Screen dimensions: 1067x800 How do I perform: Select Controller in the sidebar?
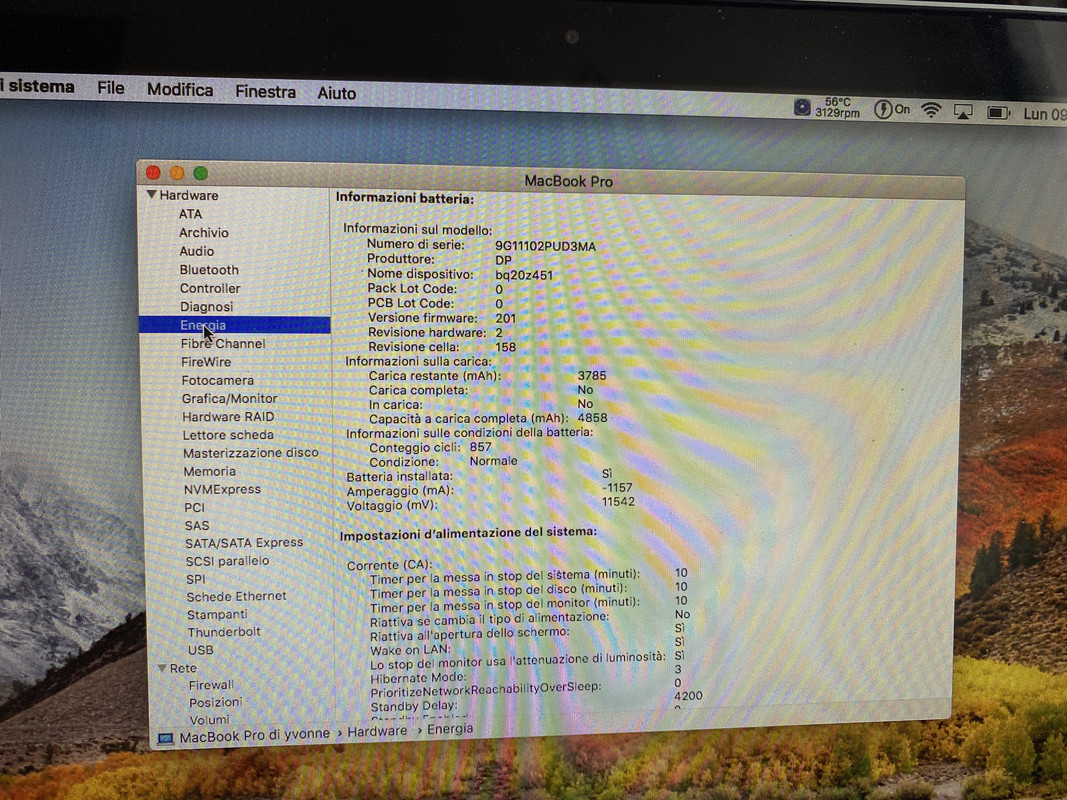click(210, 288)
